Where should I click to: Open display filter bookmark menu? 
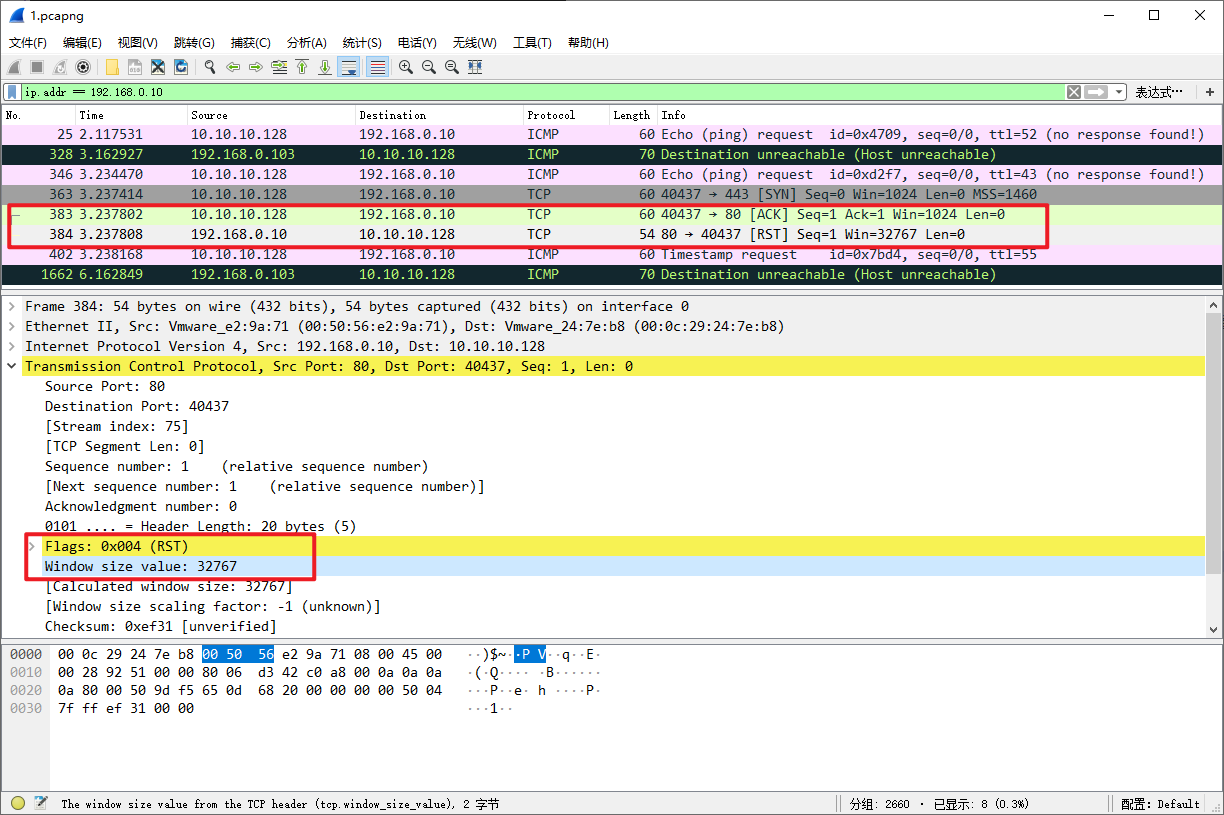coord(11,92)
